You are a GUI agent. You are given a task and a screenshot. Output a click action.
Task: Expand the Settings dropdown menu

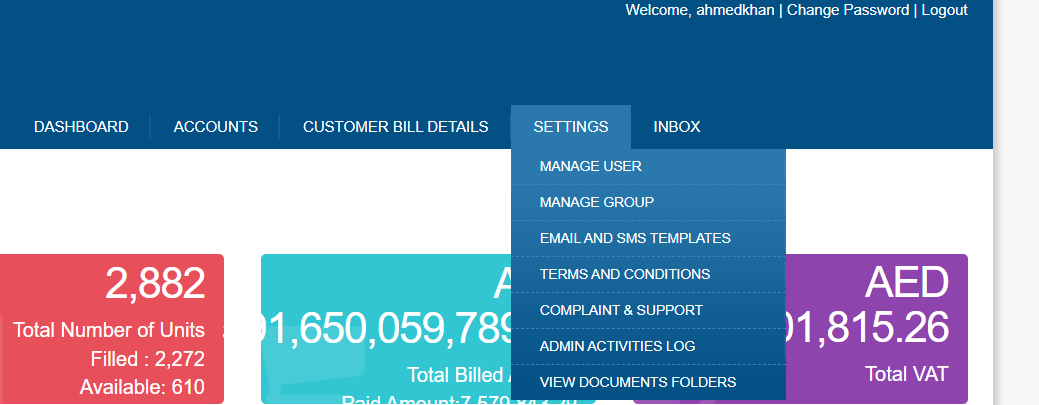pos(570,127)
